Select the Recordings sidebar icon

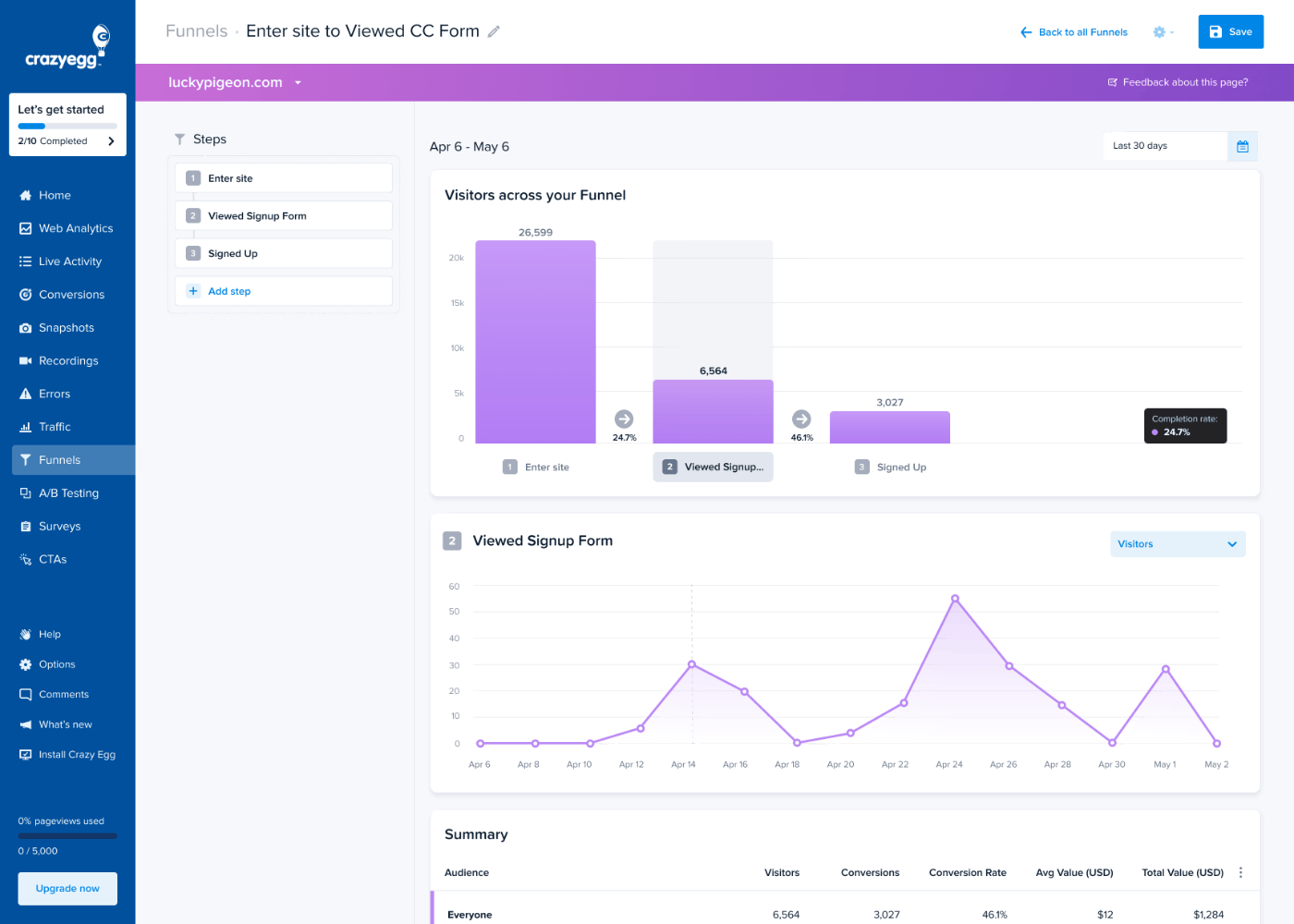(68, 360)
